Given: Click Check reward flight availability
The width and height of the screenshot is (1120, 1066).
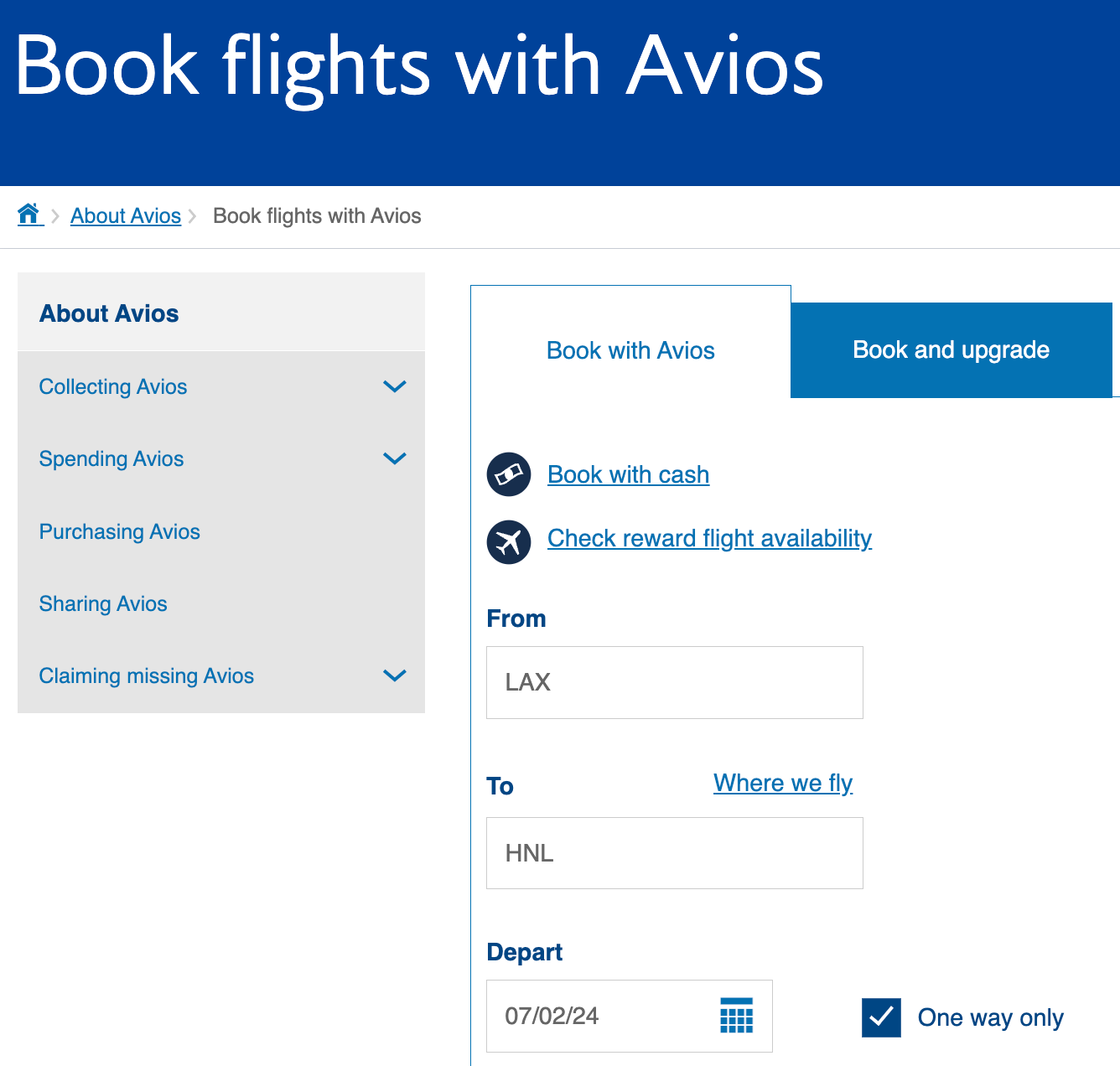Looking at the screenshot, I should click(x=708, y=538).
